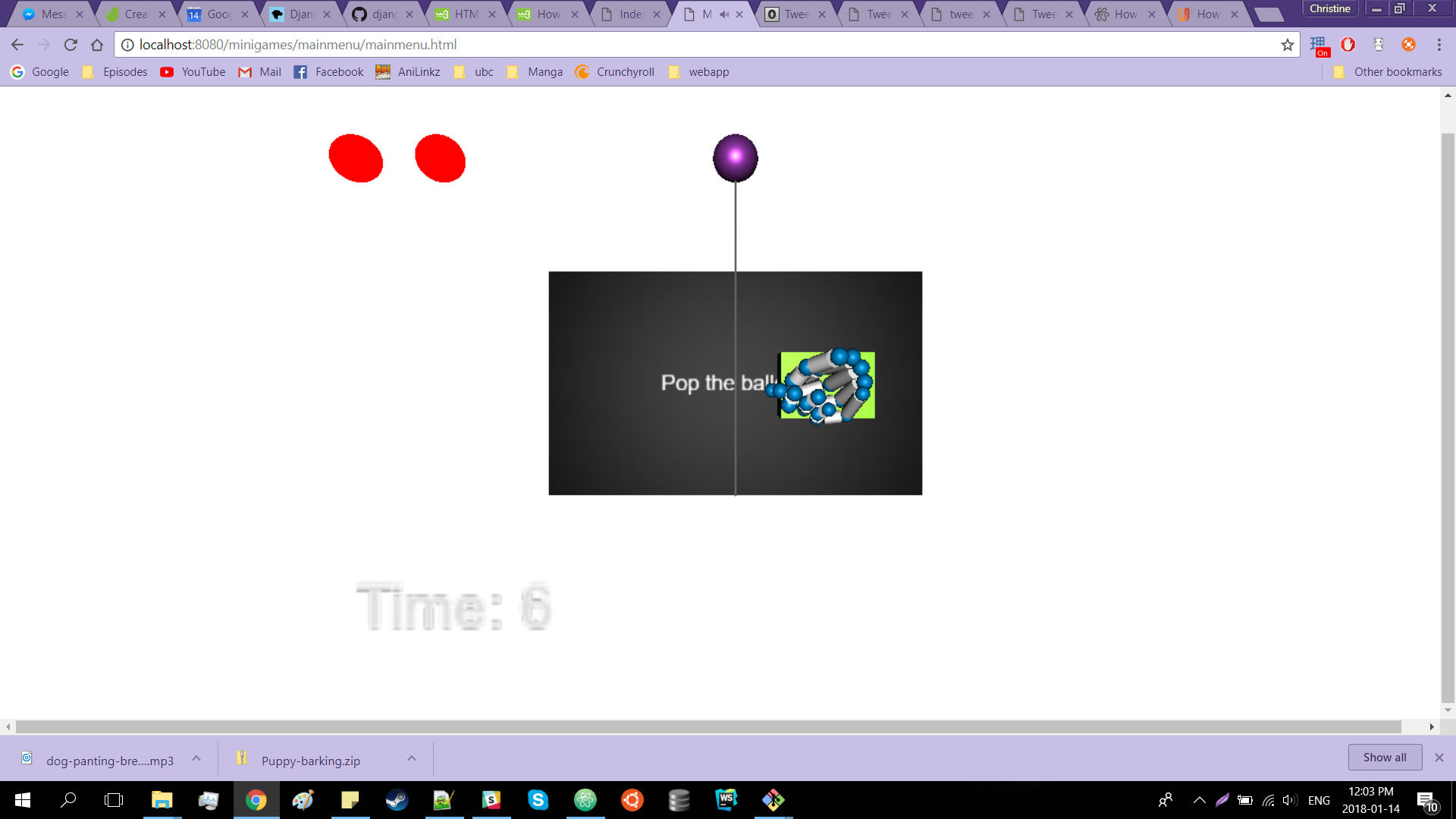Open Steam from the taskbar
The height and width of the screenshot is (819, 1456).
point(397,800)
